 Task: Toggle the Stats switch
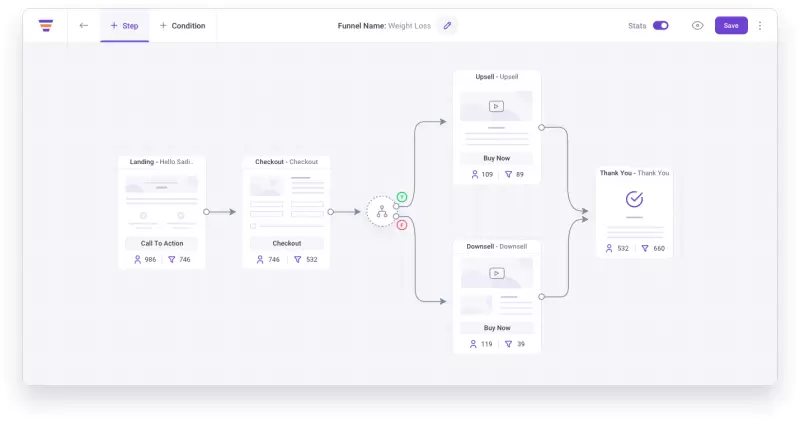coord(661,26)
